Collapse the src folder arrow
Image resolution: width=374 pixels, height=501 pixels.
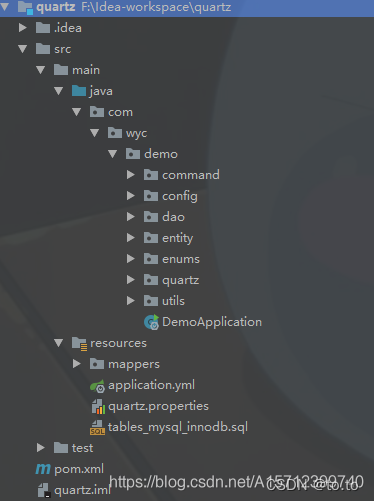(x=23, y=49)
